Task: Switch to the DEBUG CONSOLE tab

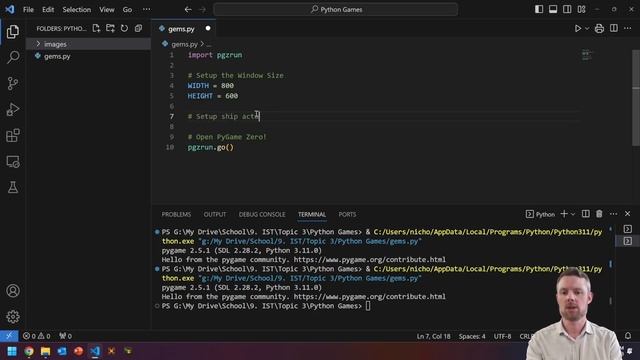Action: 262,214
